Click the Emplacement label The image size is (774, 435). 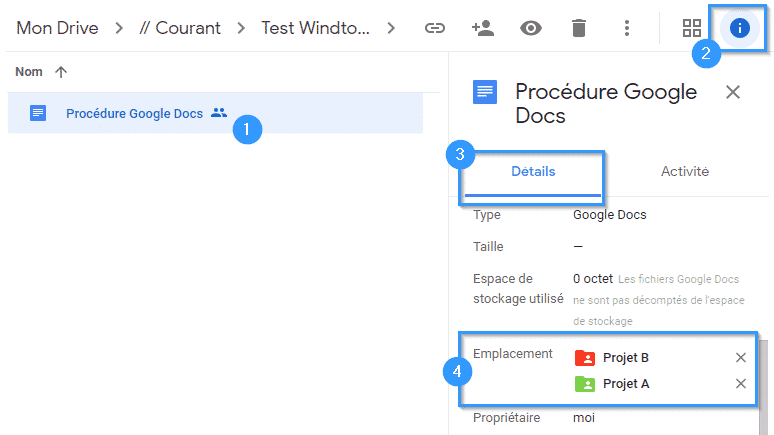[x=512, y=354]
